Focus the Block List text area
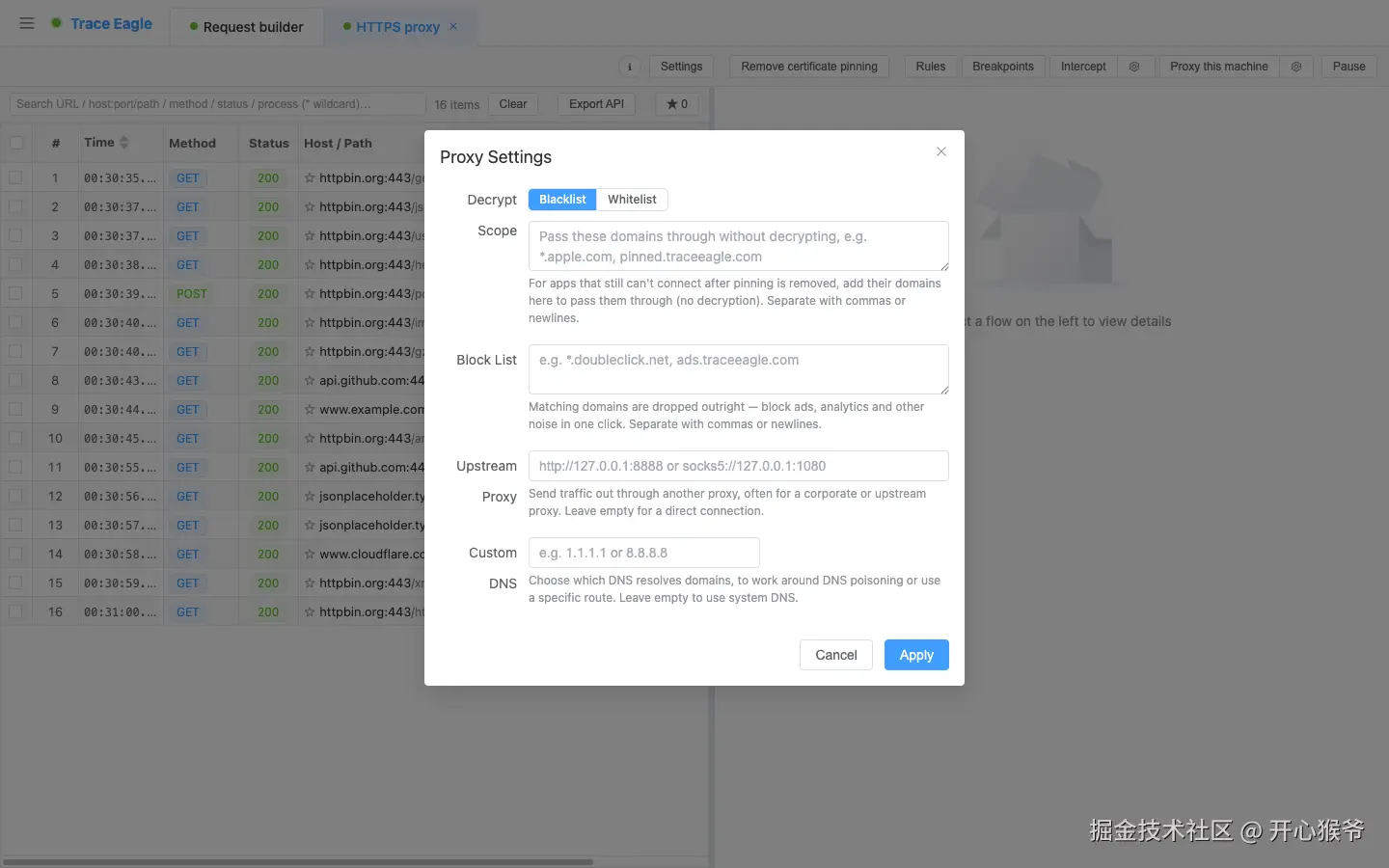The image size is (1389, 868). (x=739, y=369)
